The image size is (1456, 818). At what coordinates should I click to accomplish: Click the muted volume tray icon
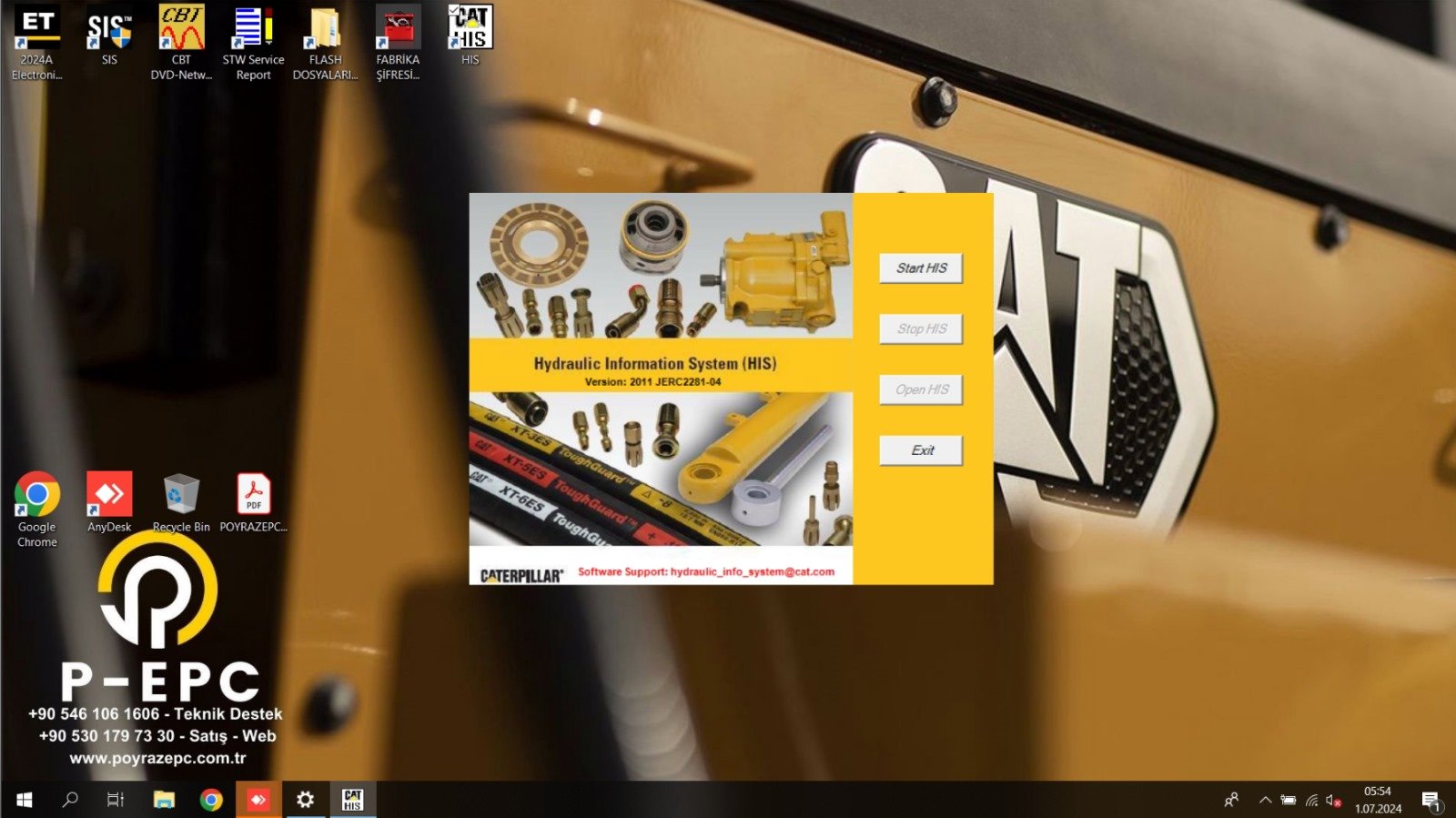pos(1333,801)
